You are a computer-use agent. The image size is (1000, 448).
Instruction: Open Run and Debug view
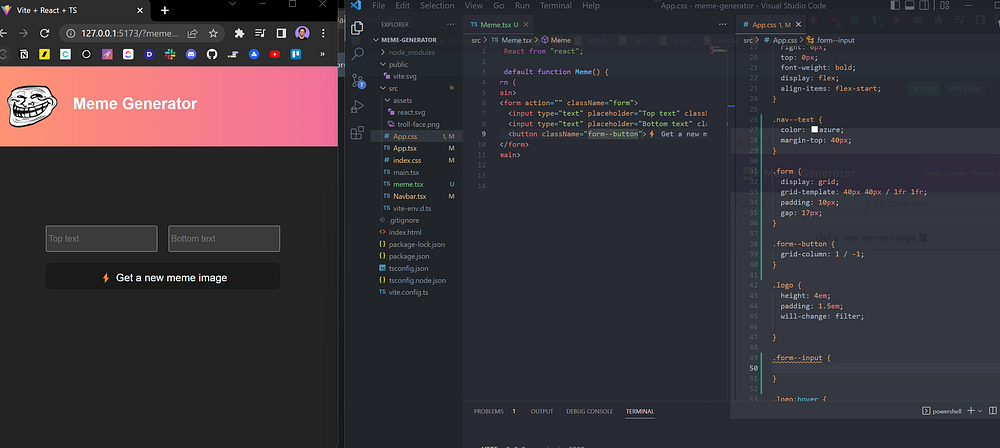point(357,106)
